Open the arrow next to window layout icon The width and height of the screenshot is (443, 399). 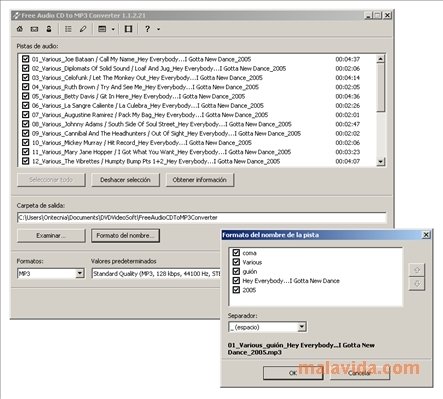113,29
